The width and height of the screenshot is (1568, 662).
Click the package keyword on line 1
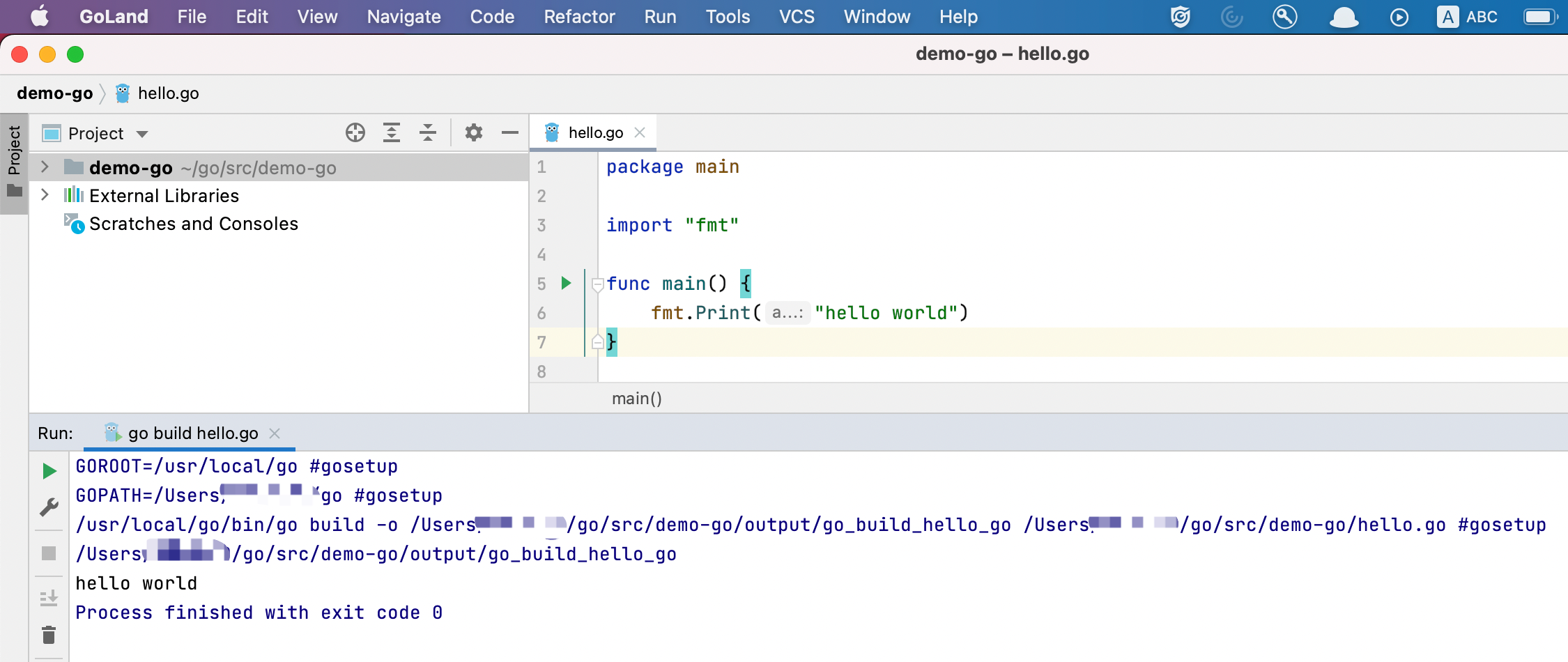point(645,167)
